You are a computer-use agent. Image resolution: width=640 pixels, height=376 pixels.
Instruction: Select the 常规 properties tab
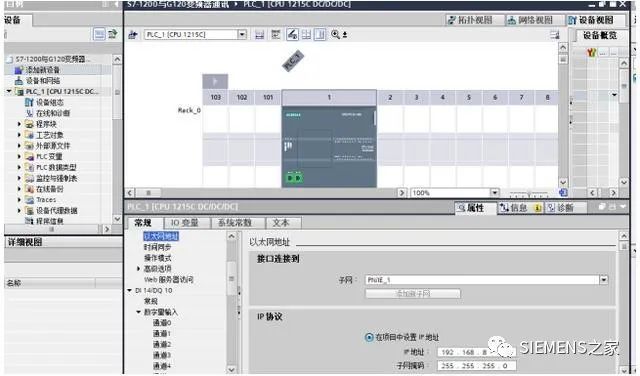tap(144, 222)
